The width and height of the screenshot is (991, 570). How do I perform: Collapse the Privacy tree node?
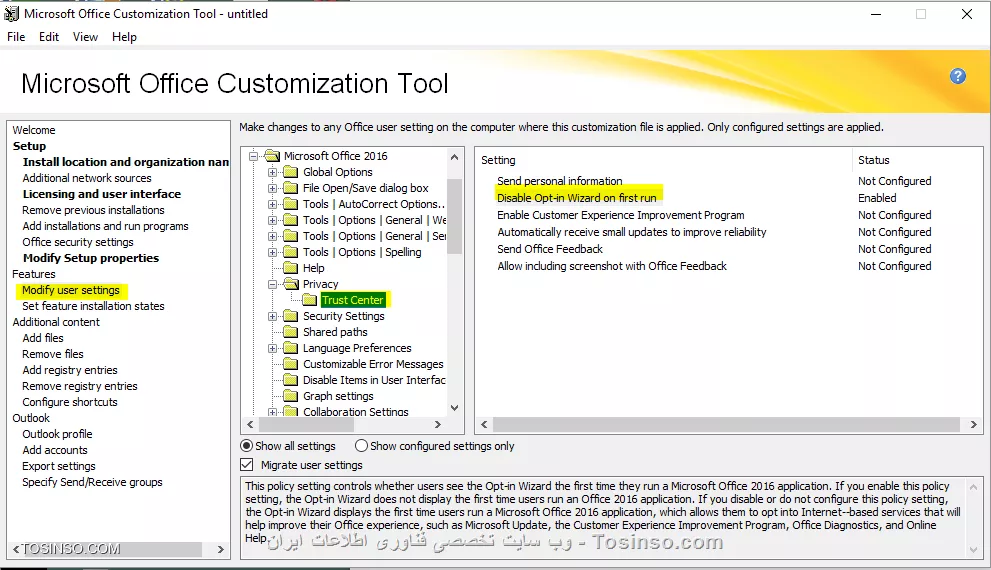(272, 284)
